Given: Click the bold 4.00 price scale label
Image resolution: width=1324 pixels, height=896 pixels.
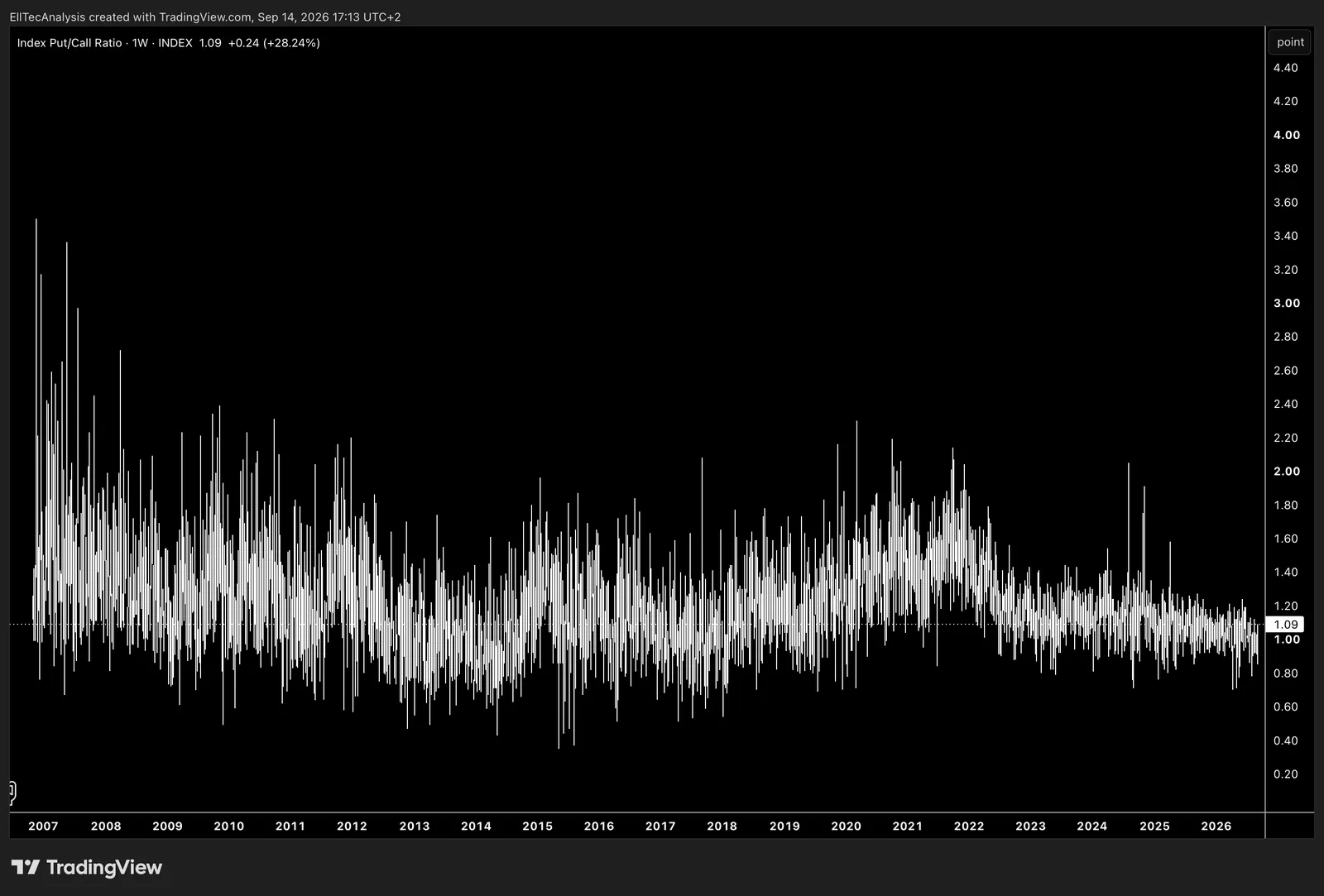Looking at the screenshot, I should [1287, 135].
